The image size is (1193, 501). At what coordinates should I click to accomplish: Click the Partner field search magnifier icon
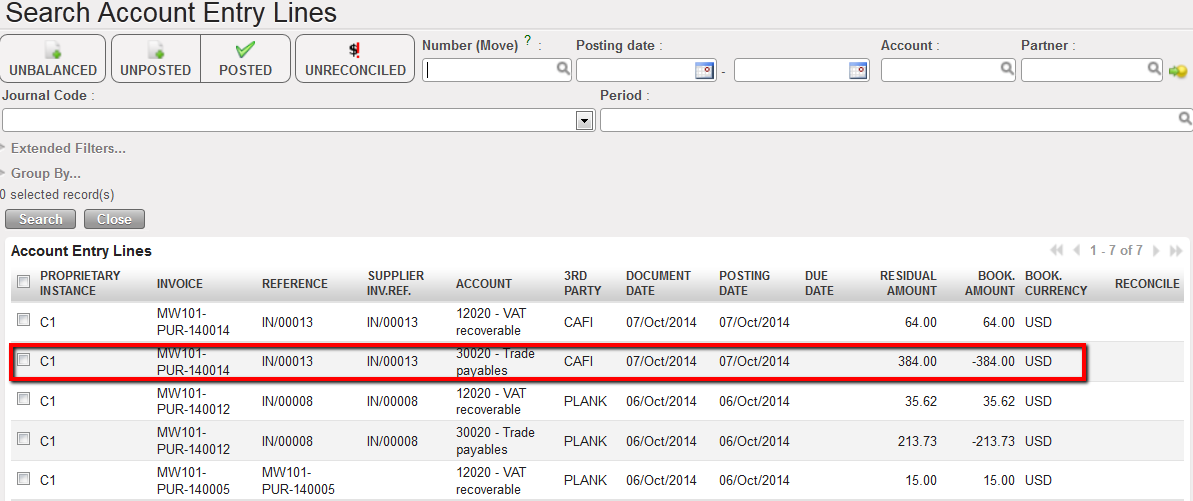(x=1154, y=70)
